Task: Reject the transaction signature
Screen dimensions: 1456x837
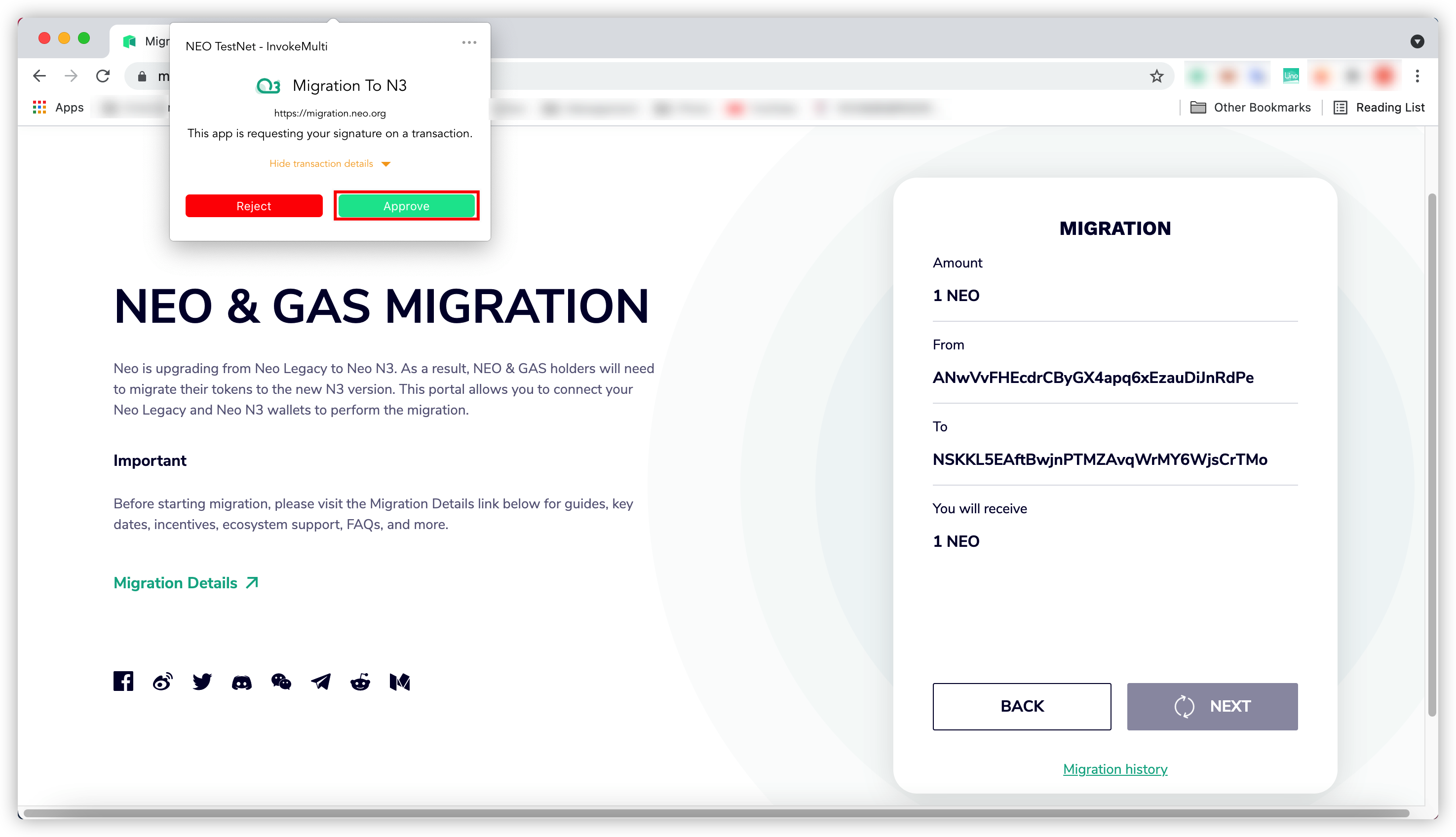Action: point(254,206)
